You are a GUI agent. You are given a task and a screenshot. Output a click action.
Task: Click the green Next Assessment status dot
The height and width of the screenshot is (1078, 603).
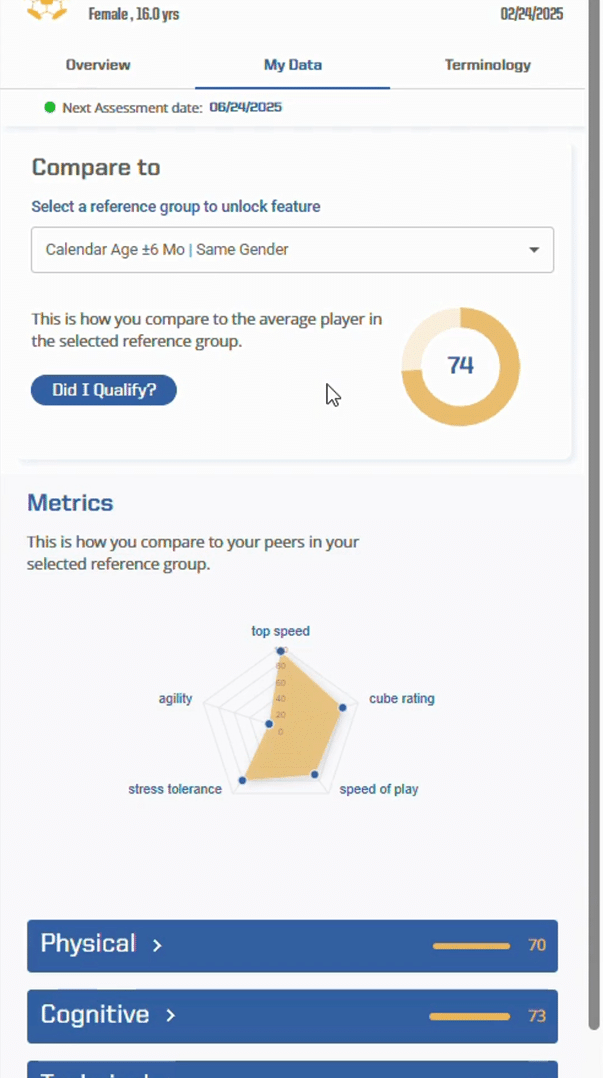click(x=49, y=107)
